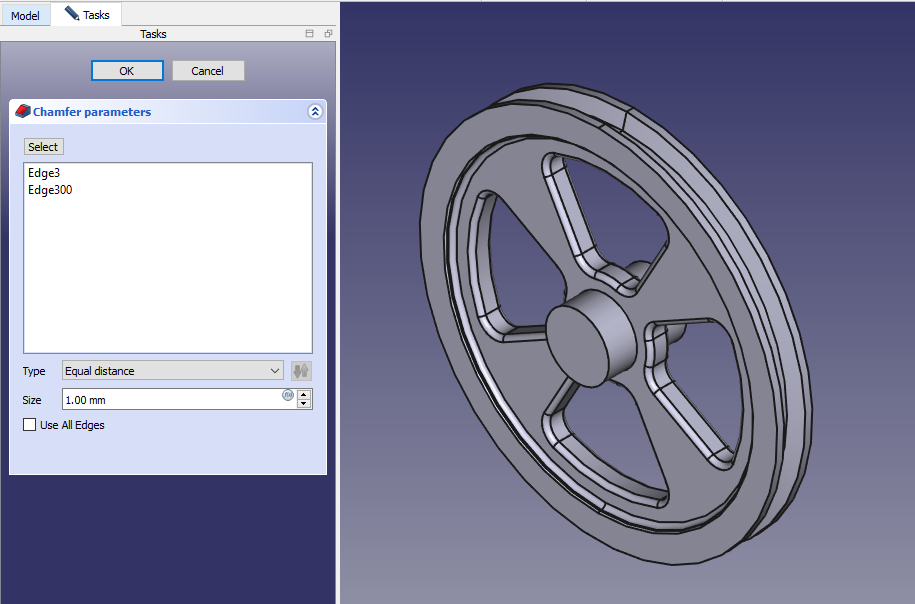Click the first icon right of Tasks title
Screen dimensions: 915x604
coord(310,34)
